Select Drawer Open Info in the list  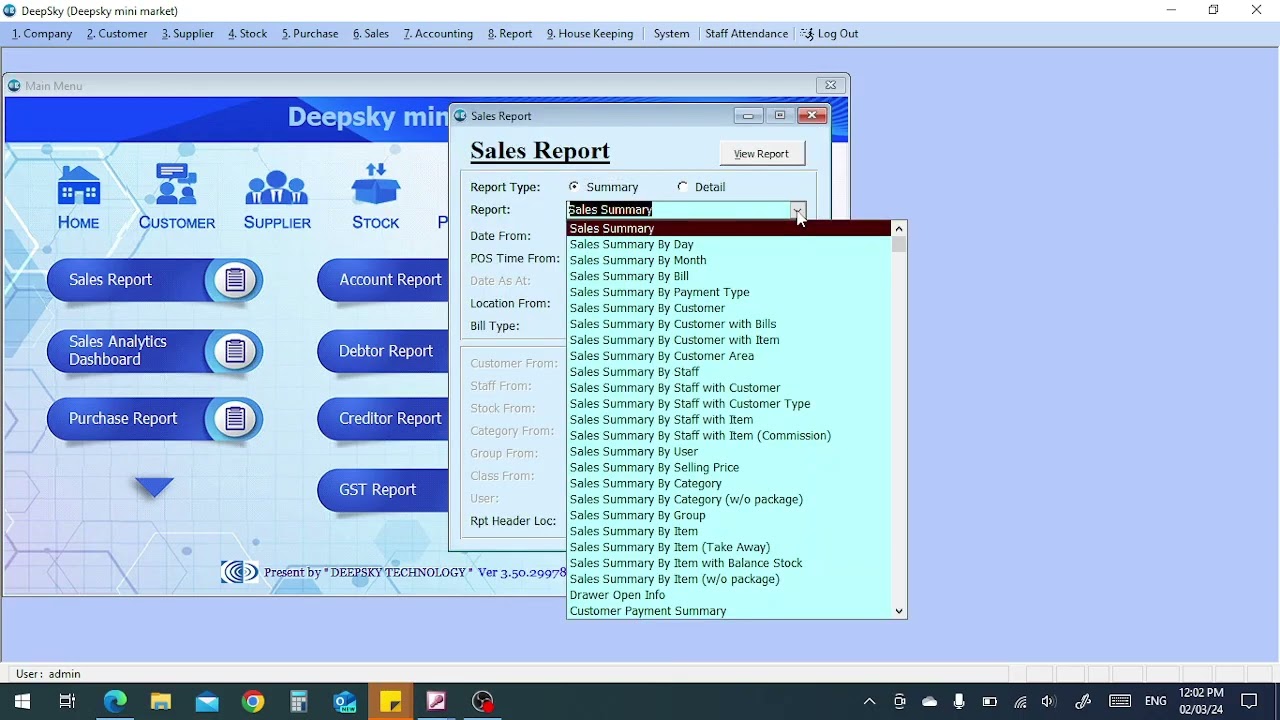pyautogui.click(x=728, y=596)
